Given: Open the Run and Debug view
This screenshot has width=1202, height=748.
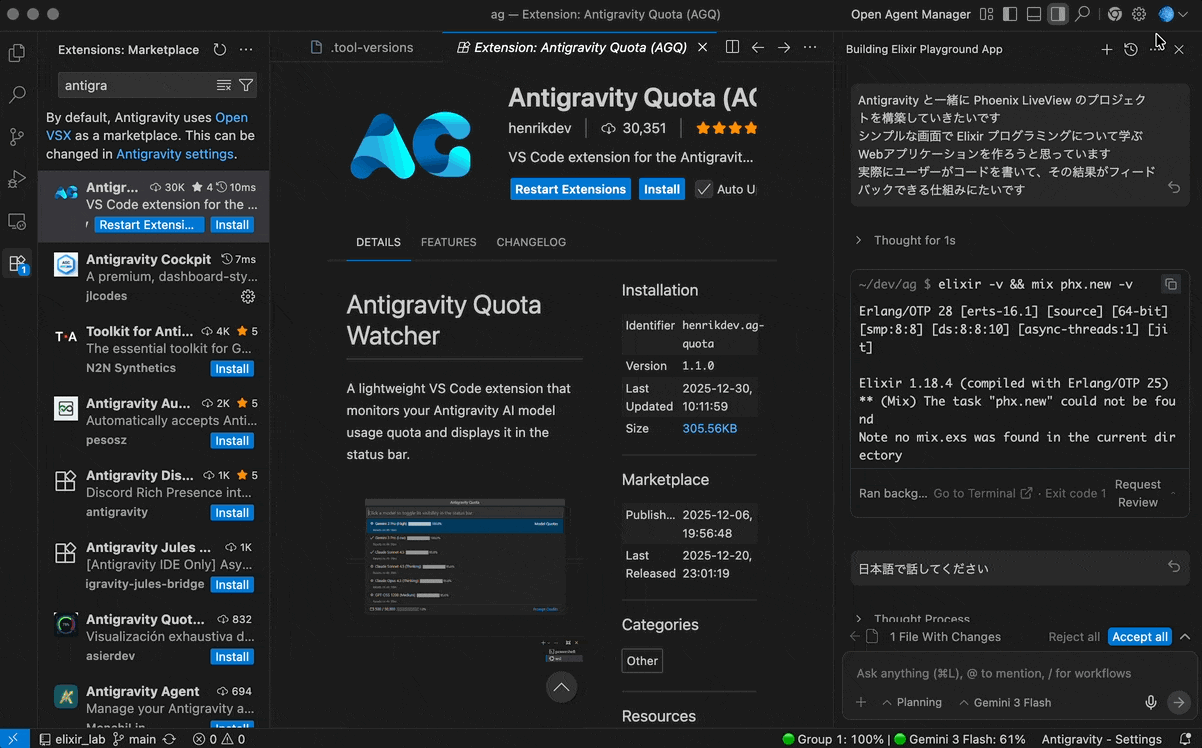Looking at the screenshot, I should coord(17,179).
